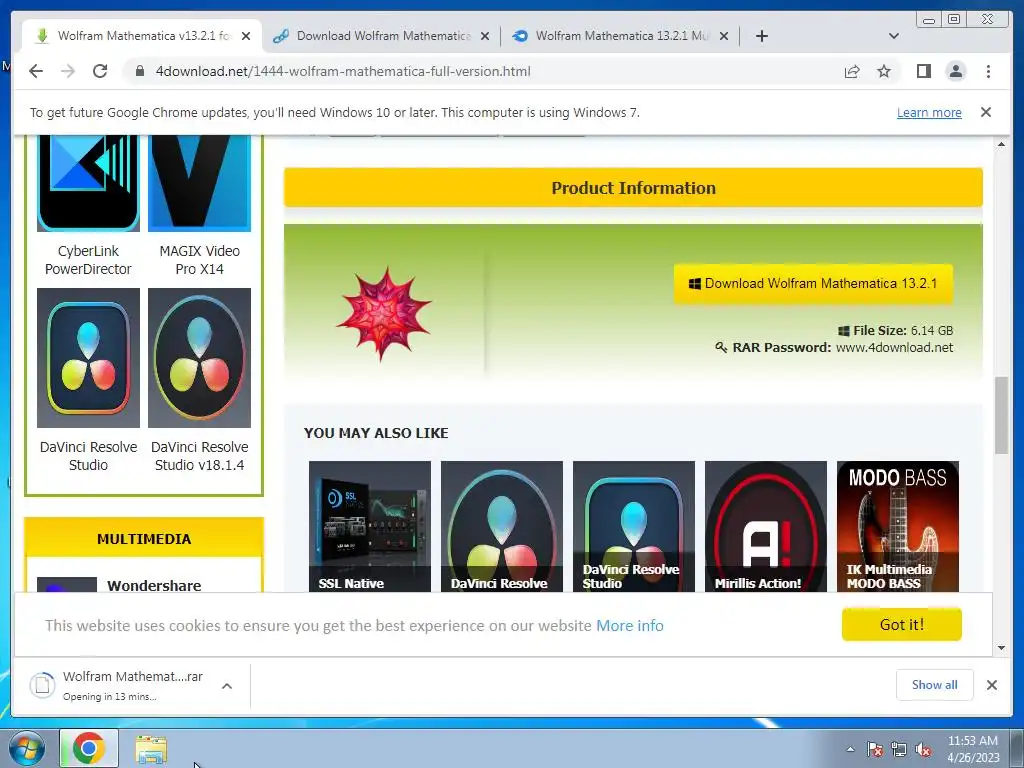Screen dimensions: 1024x768
Task: Open Mirillis Action! thumbnail
Action: [765, 526]
